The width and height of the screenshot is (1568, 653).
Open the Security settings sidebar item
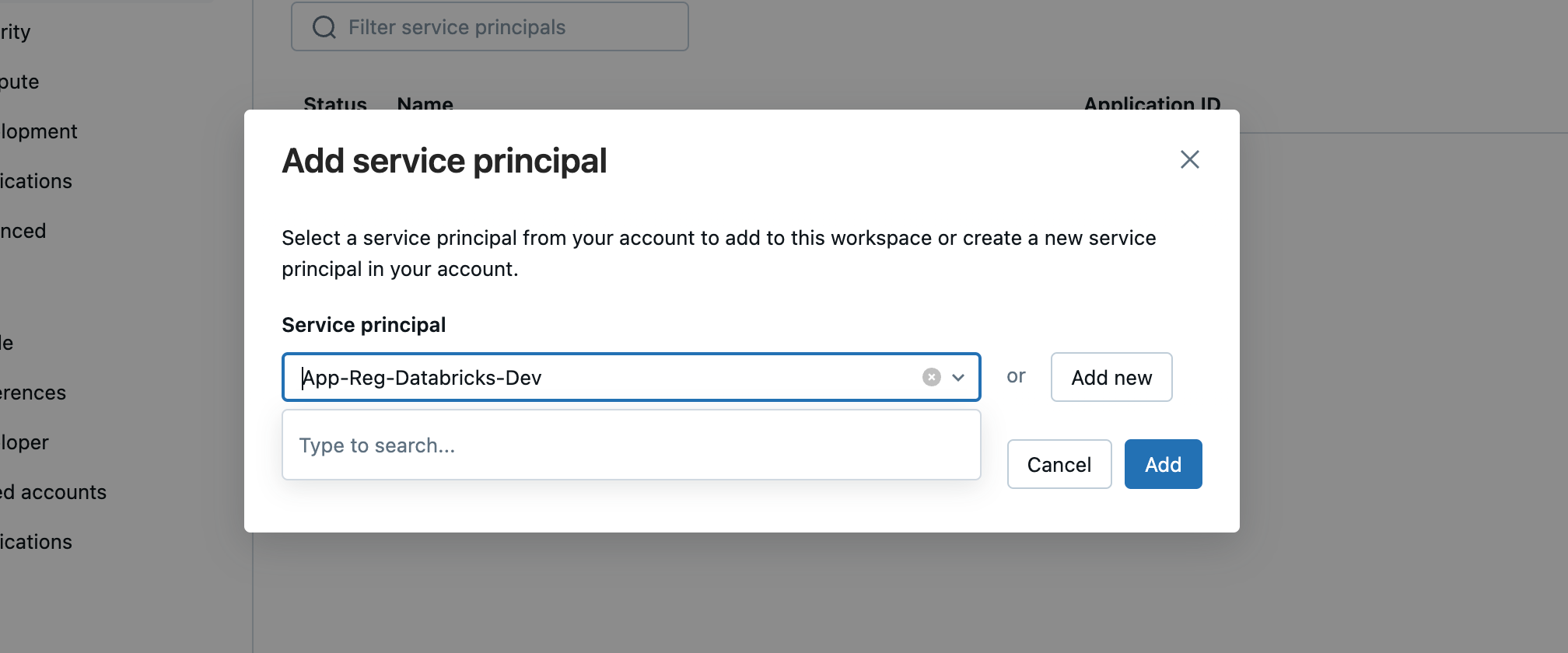pos(16,32)
